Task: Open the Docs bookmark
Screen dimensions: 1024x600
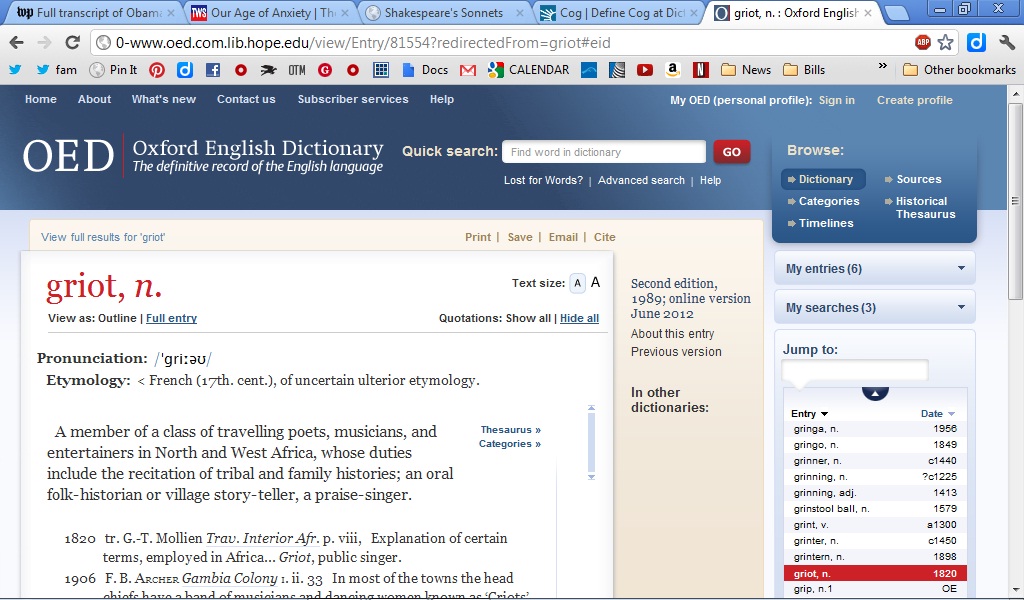Action: pyautogui.click(x=426, y=70)
